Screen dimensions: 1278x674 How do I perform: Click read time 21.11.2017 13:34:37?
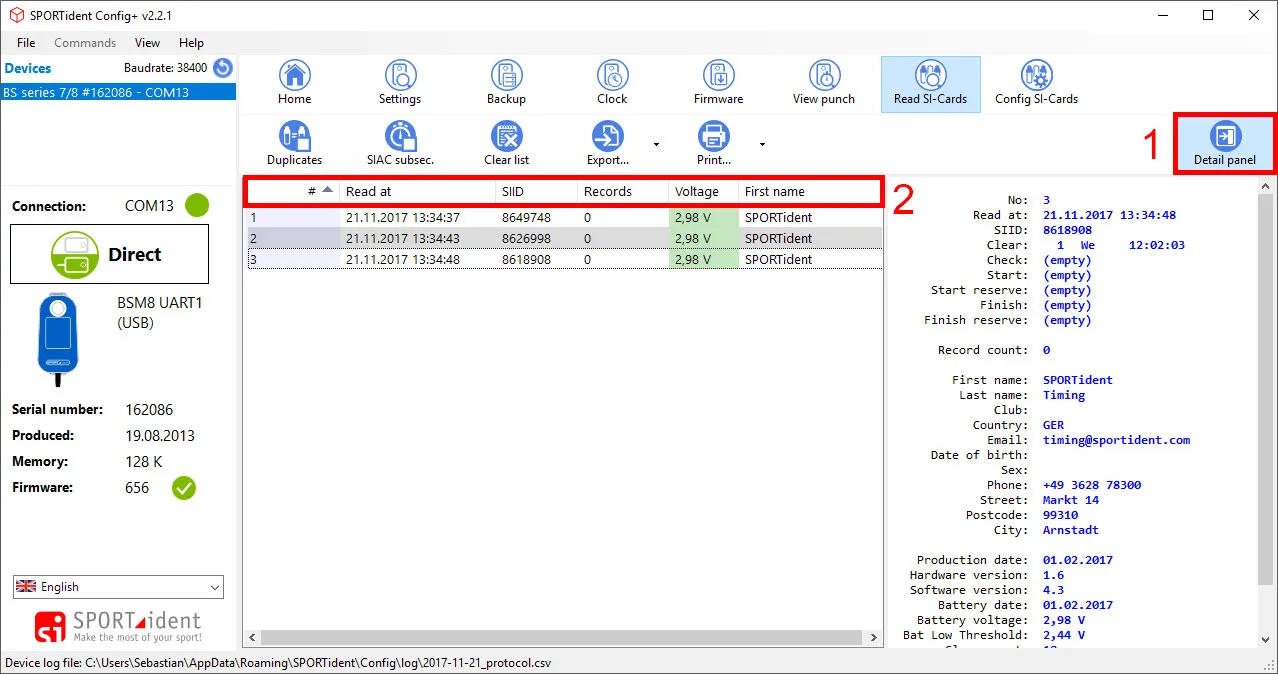[403, 217]
